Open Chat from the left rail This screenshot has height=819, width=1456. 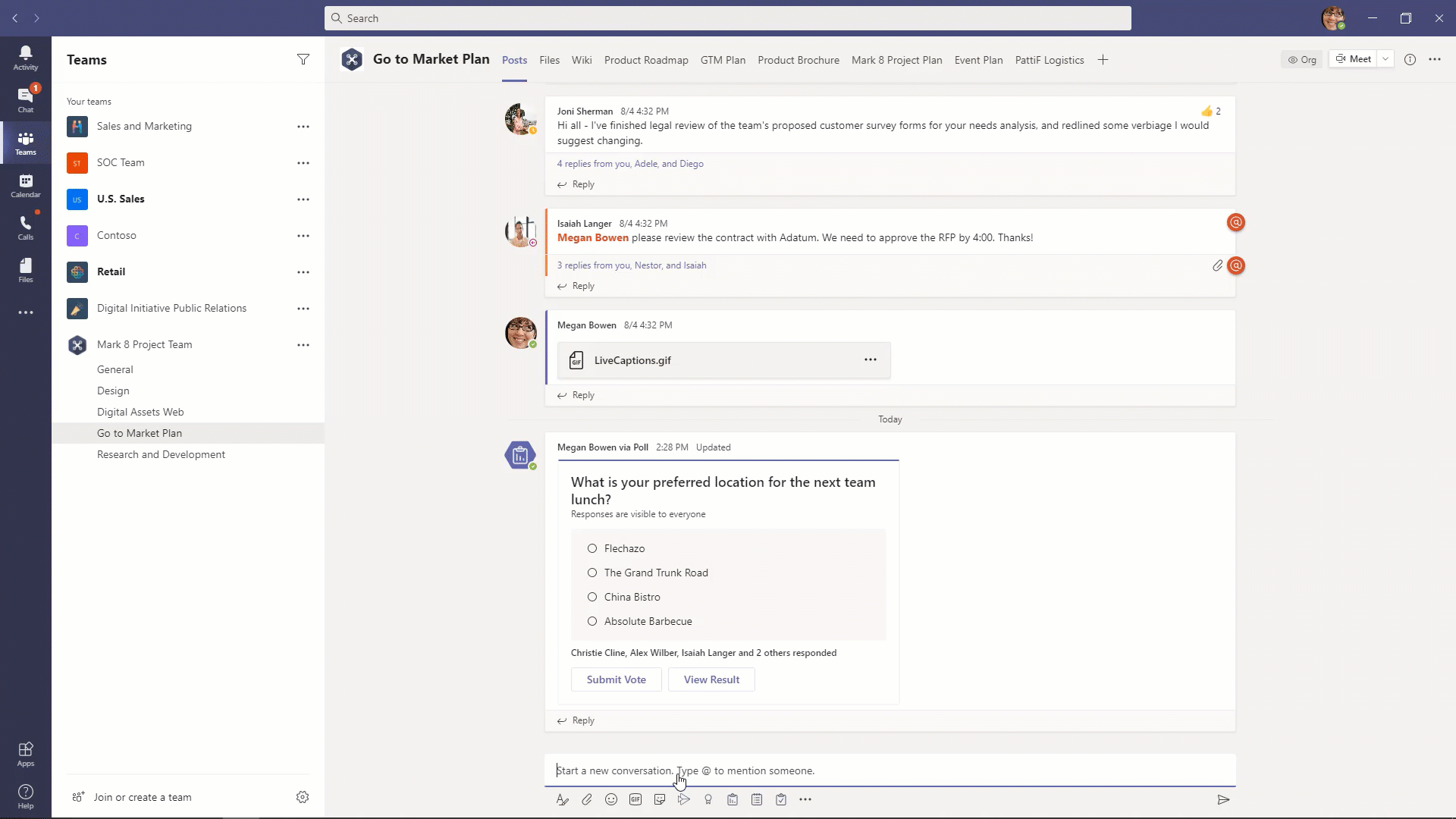point(26,99)
